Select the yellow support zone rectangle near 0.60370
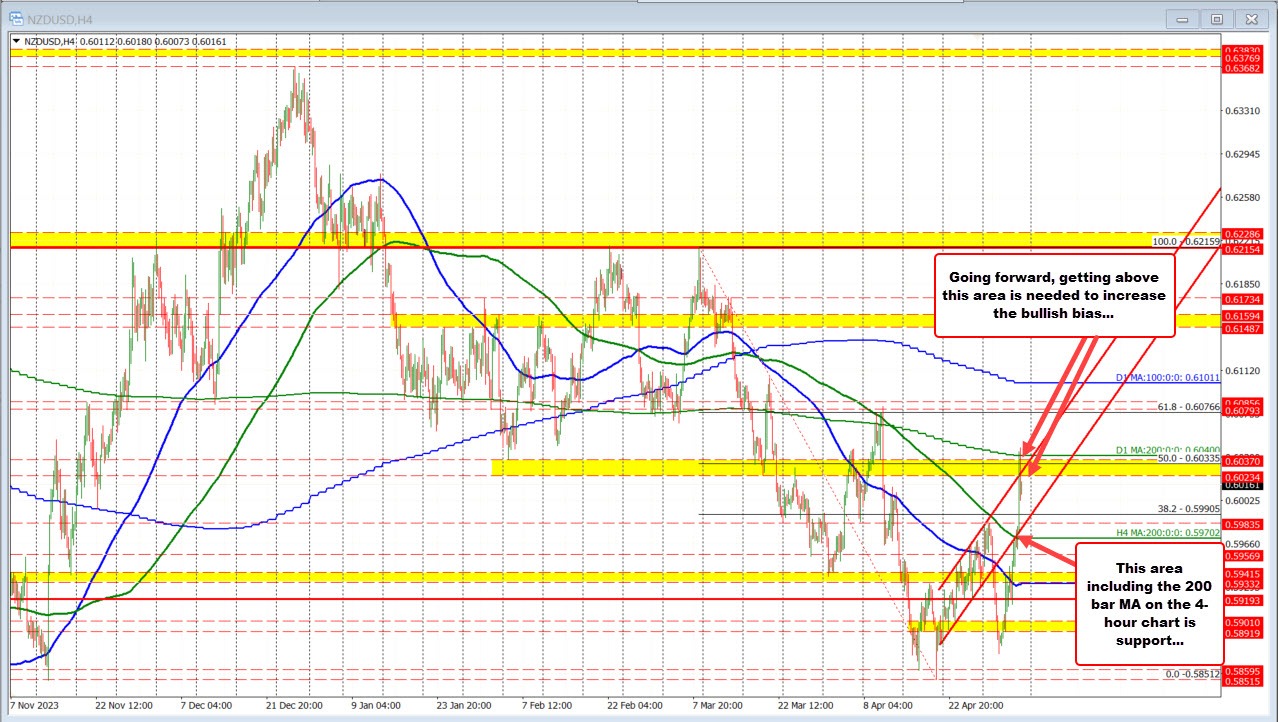The width and height of the screenshot is (1278, 722). point(700,467)
